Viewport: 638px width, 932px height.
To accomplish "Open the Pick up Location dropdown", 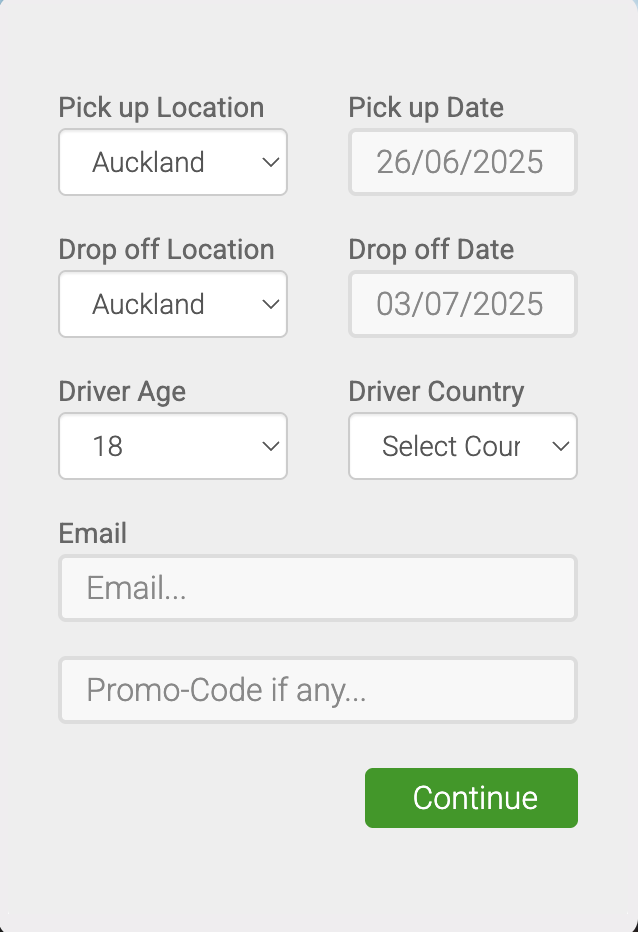I will pos(172,162).
